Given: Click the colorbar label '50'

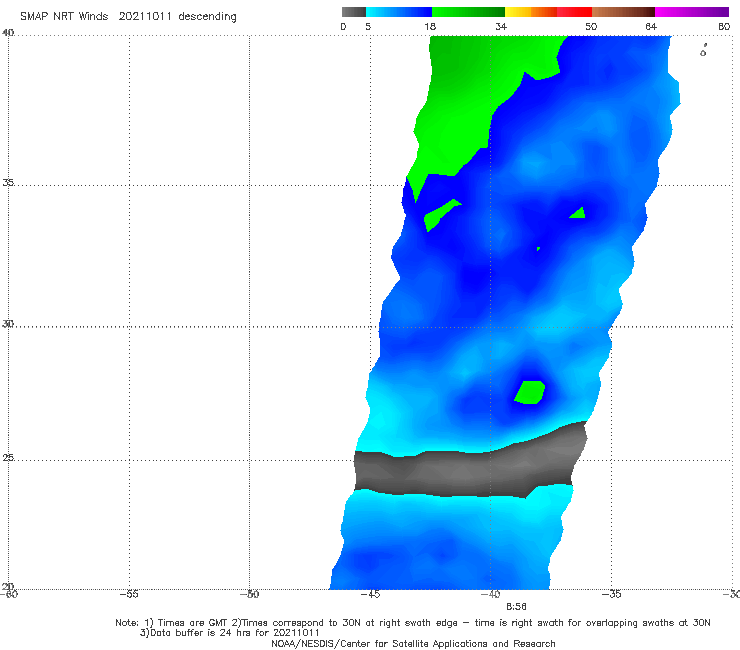Looking at the screenshot, I should click(x=591, y=26).
